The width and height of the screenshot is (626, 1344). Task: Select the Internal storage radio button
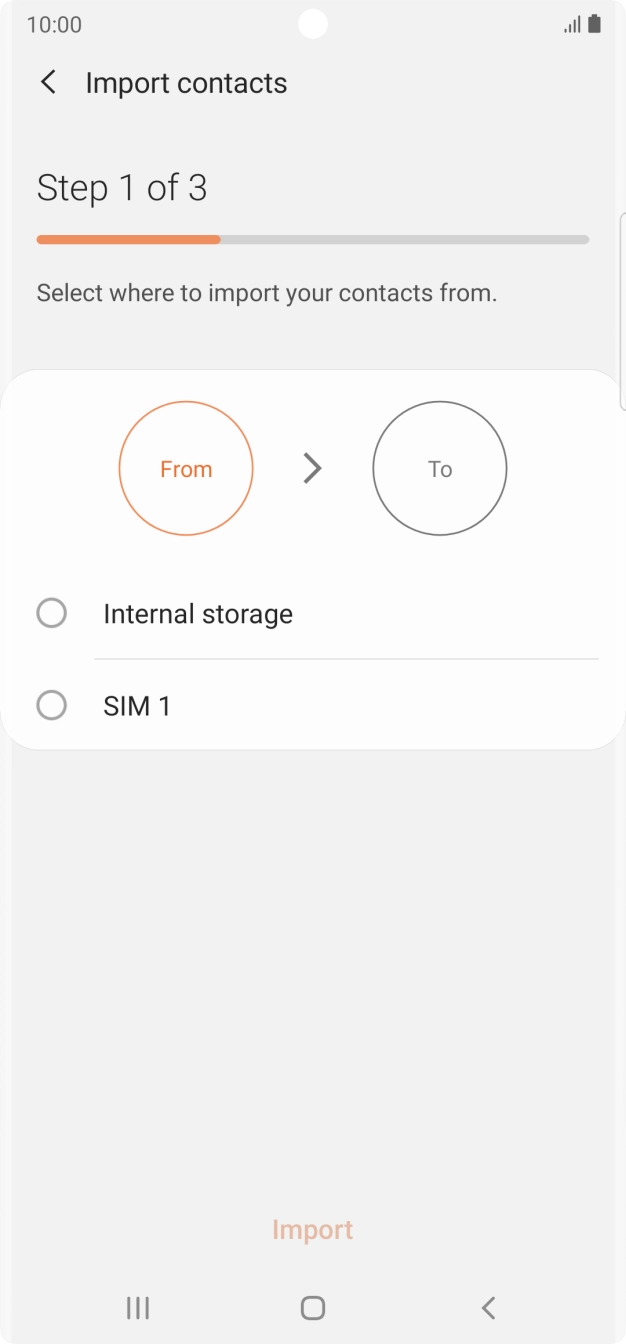(x=51, y=613)
